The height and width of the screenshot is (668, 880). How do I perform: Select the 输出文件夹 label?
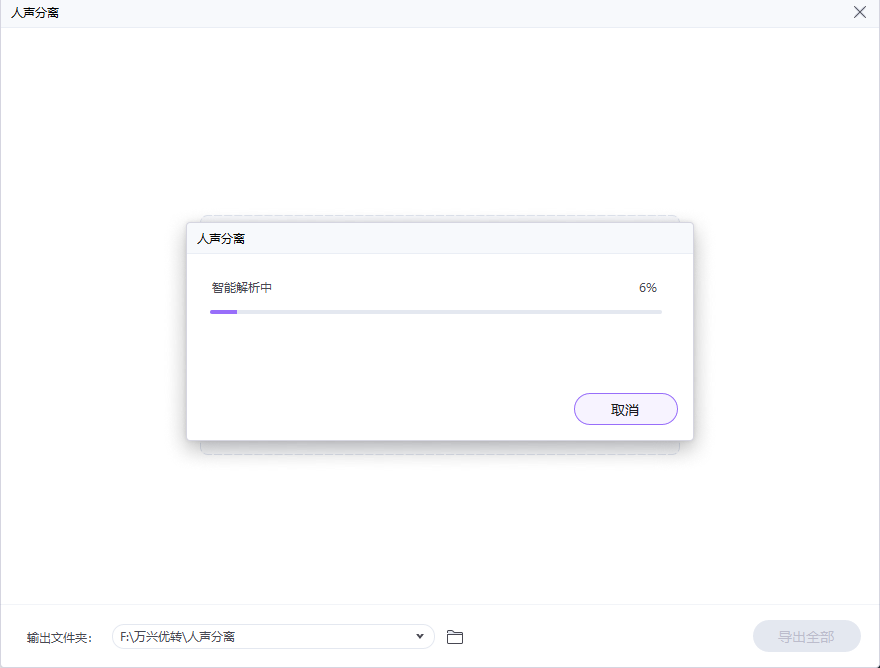[x=59, y=637]
